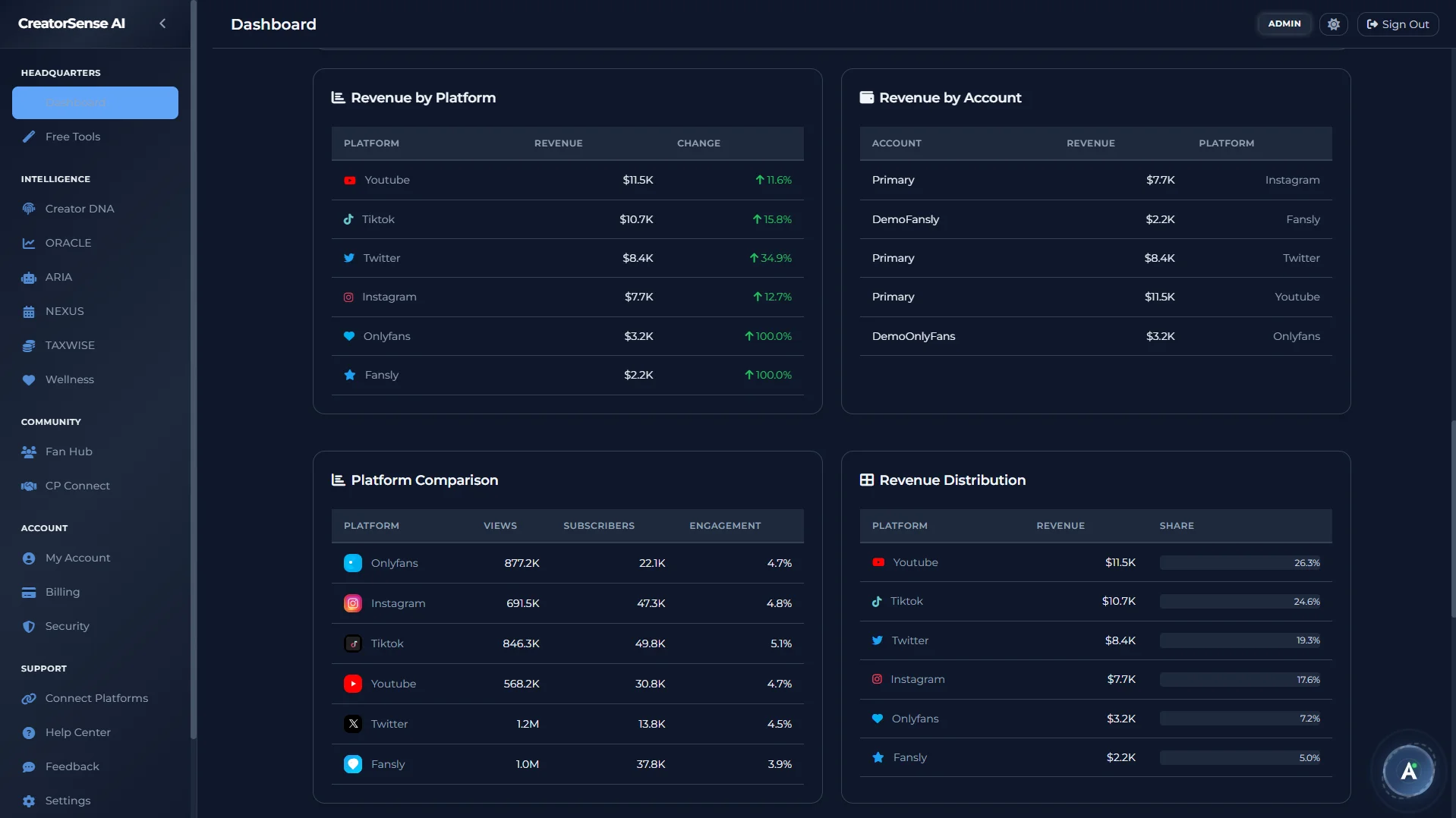Open ORACLE chart icon in sidebar
Image resolution: width=1456 pixels, height=818 pixels.
tap(29, 243)
